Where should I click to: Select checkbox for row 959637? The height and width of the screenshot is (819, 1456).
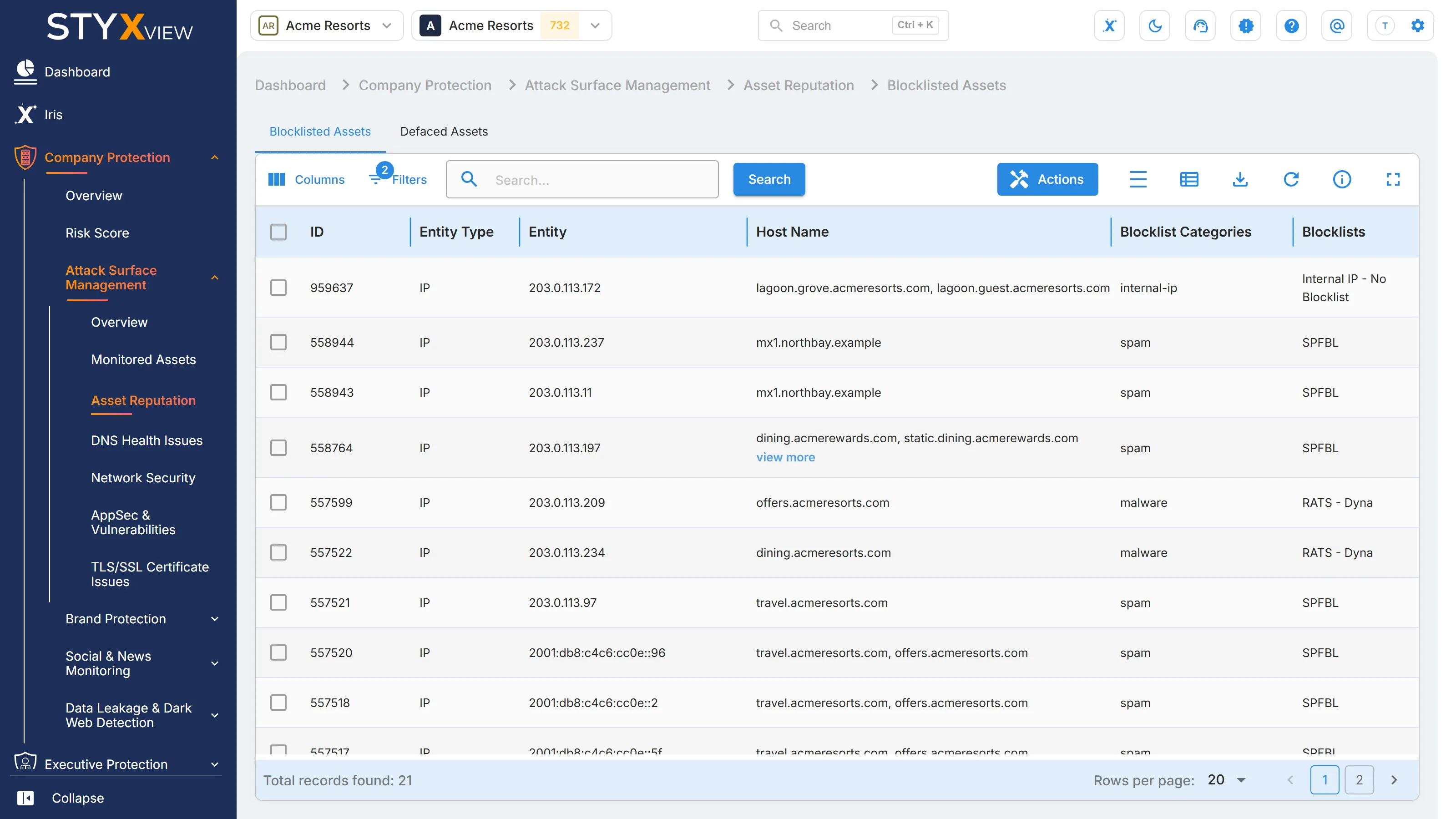pos(278,288)
